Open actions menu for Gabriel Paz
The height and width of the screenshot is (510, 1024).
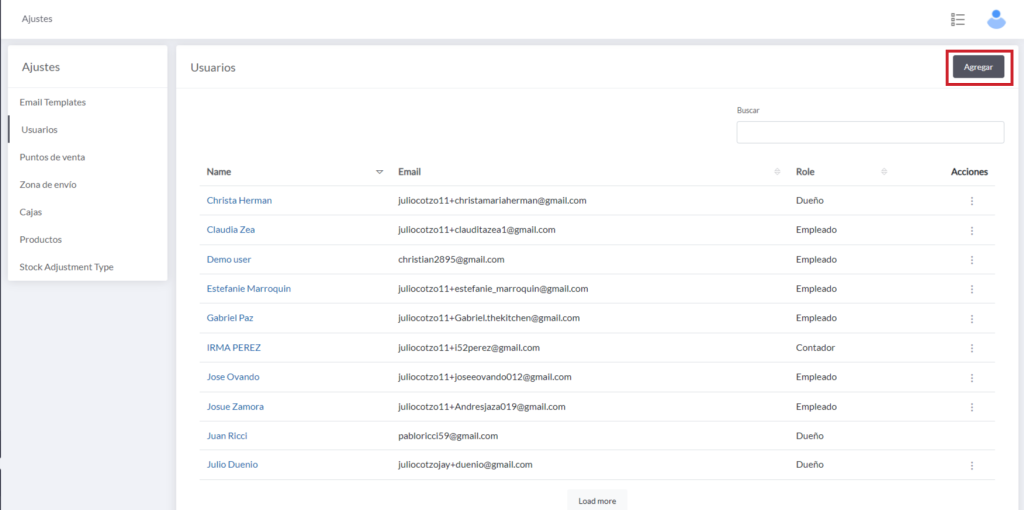971,319
